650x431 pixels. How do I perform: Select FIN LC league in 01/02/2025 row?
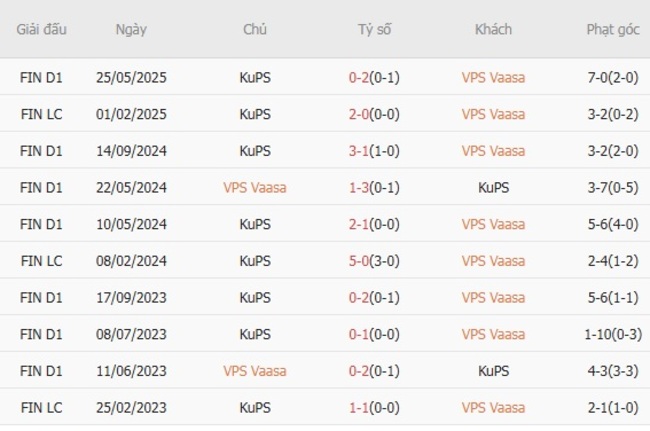tap(42, 114)
